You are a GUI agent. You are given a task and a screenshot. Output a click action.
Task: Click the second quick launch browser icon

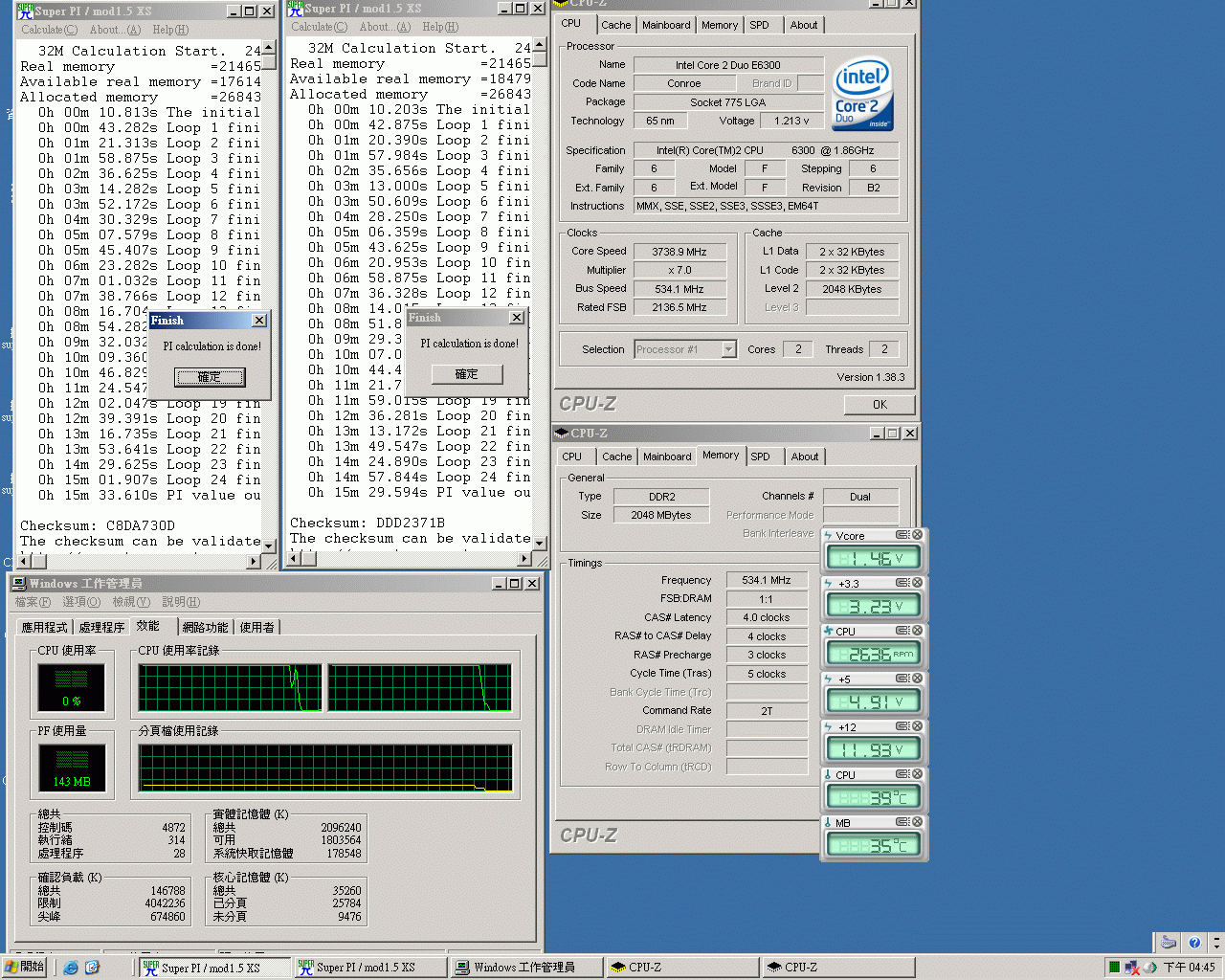(92, 968)
